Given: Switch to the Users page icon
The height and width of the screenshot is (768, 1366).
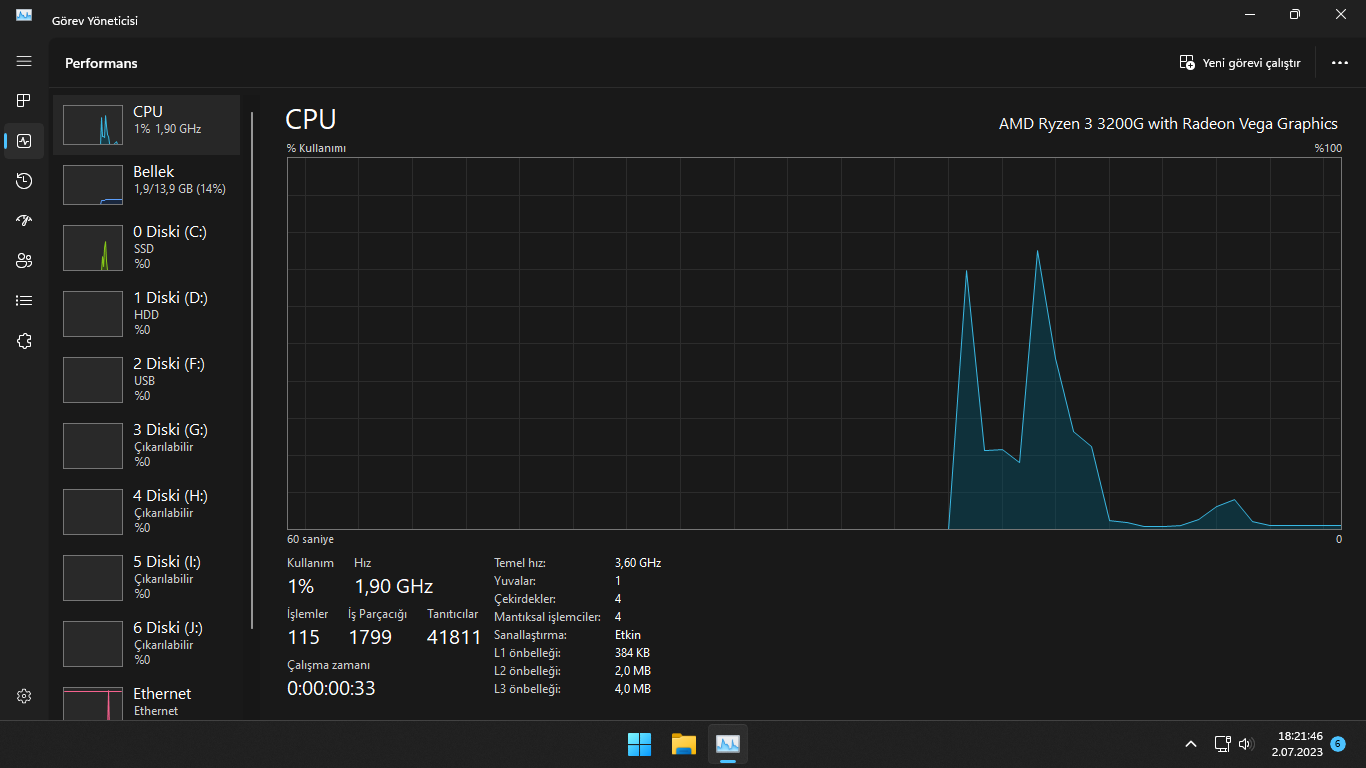Looking at the screenshot, I should tap(24, 261).
